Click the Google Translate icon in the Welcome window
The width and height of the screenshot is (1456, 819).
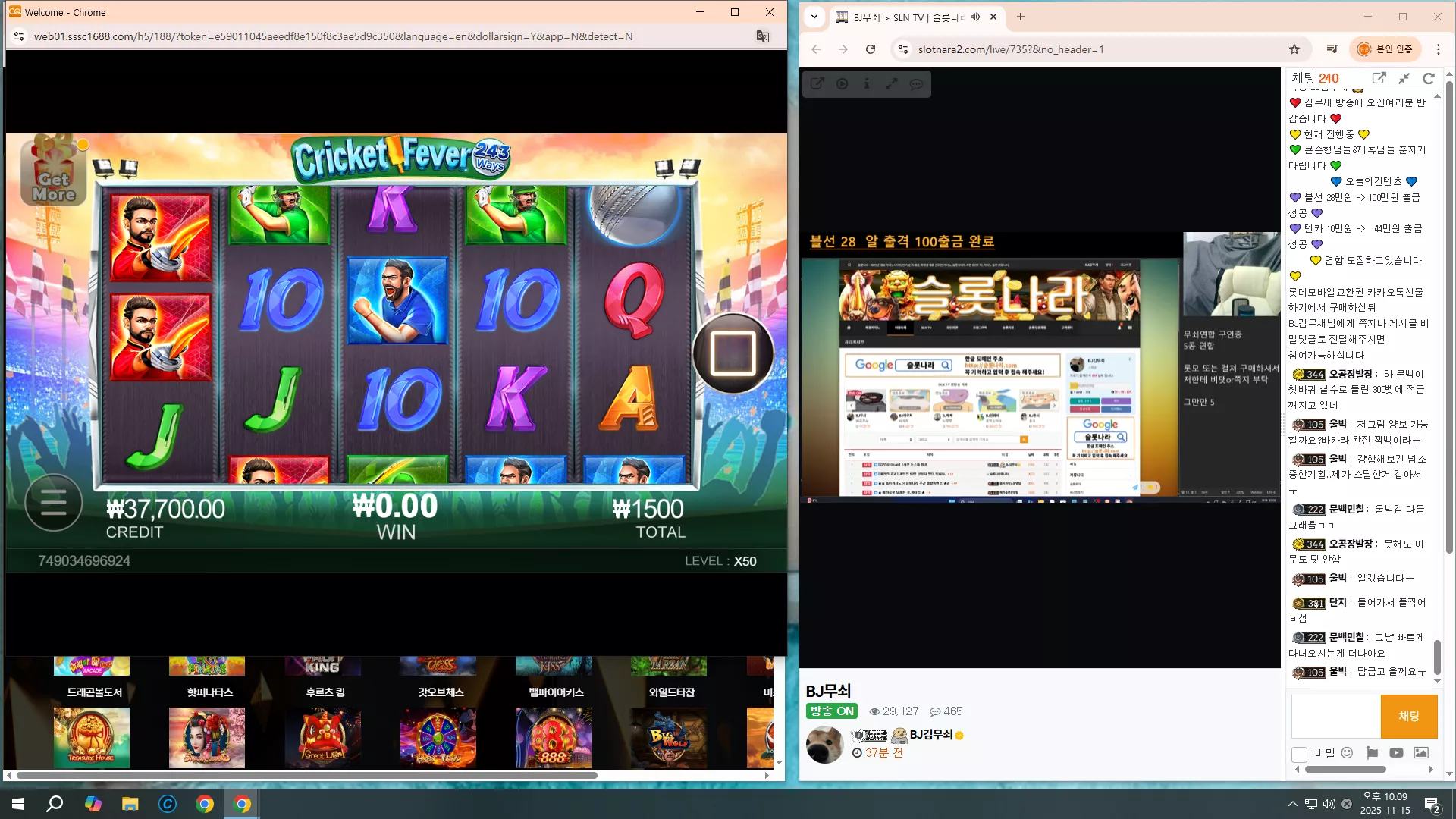pos(763,36)
